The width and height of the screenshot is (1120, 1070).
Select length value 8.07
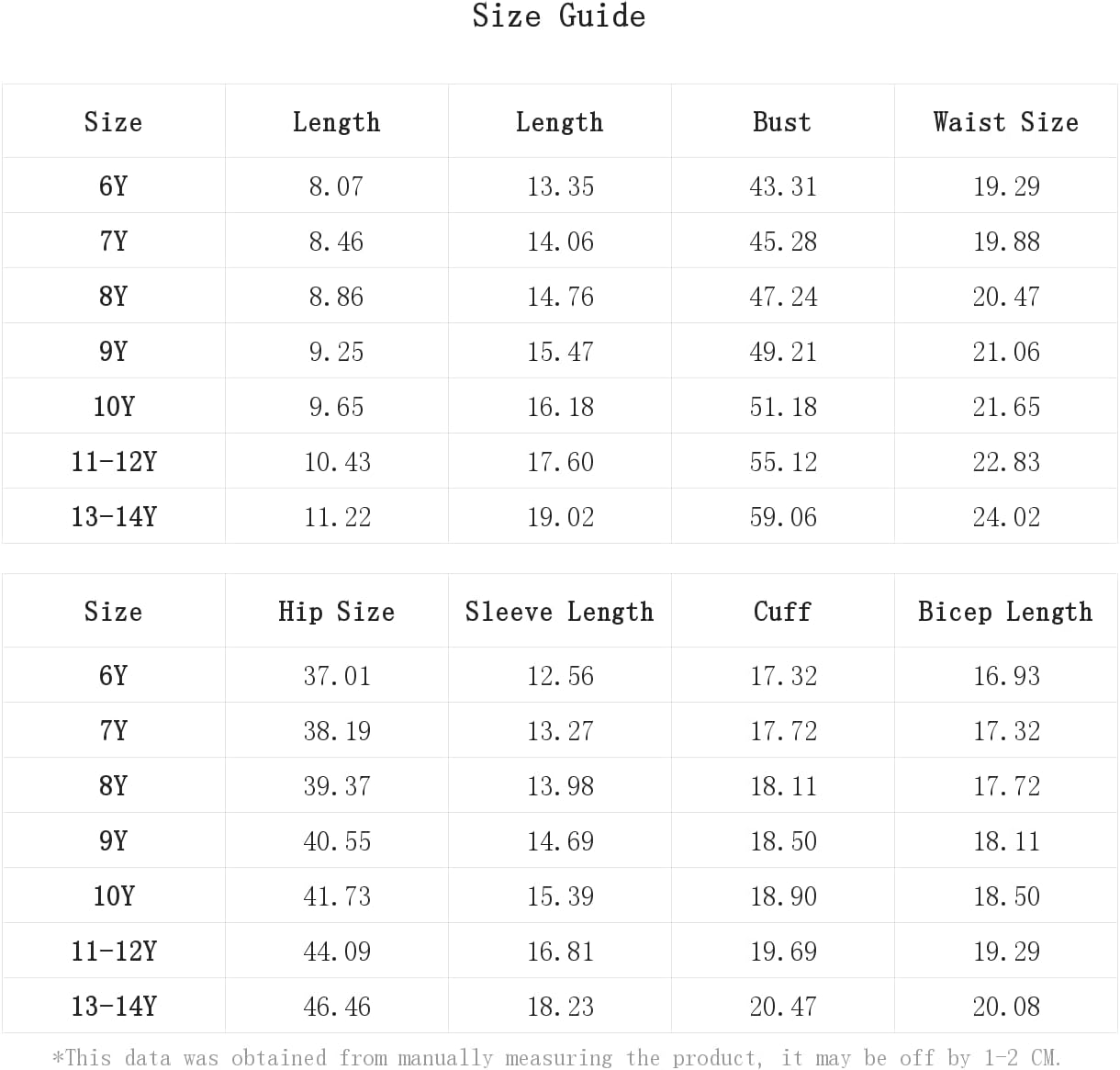[x=337, y=186]
